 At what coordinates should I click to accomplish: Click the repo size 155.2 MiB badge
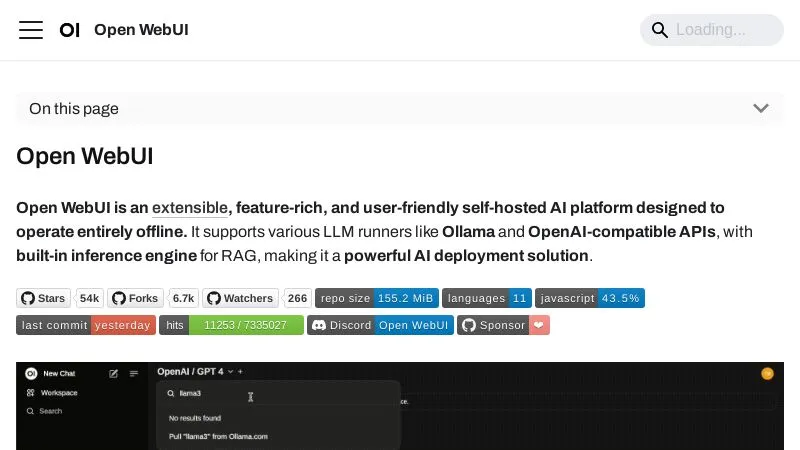click(376, 298)
